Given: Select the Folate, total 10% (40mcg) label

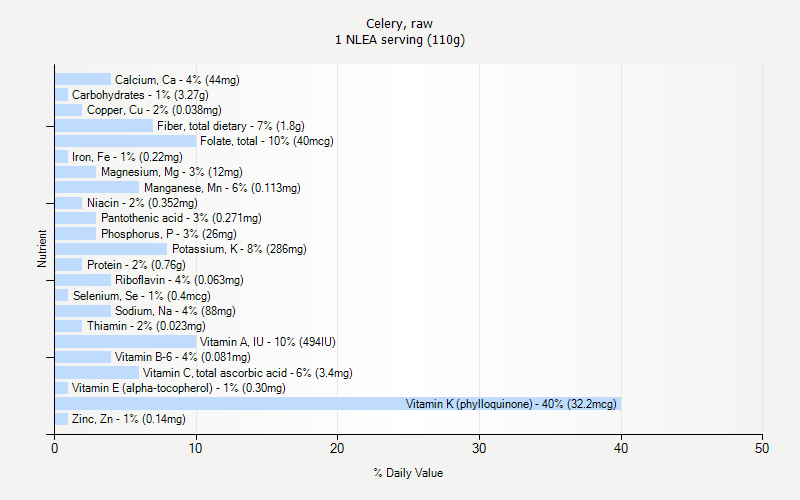Looking at the screenshot, I should tap(267, 141).
